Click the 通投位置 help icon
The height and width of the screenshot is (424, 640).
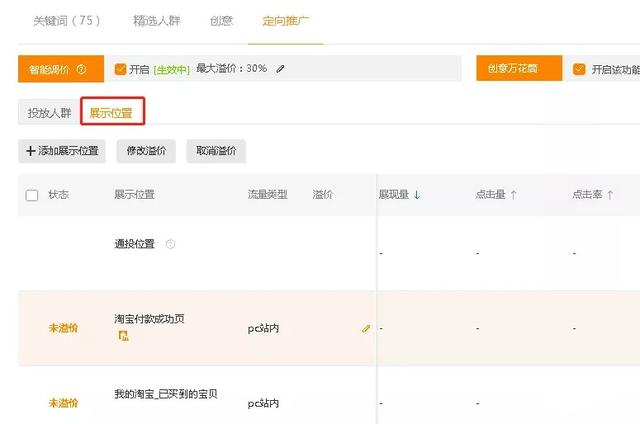tap(170, 244)
